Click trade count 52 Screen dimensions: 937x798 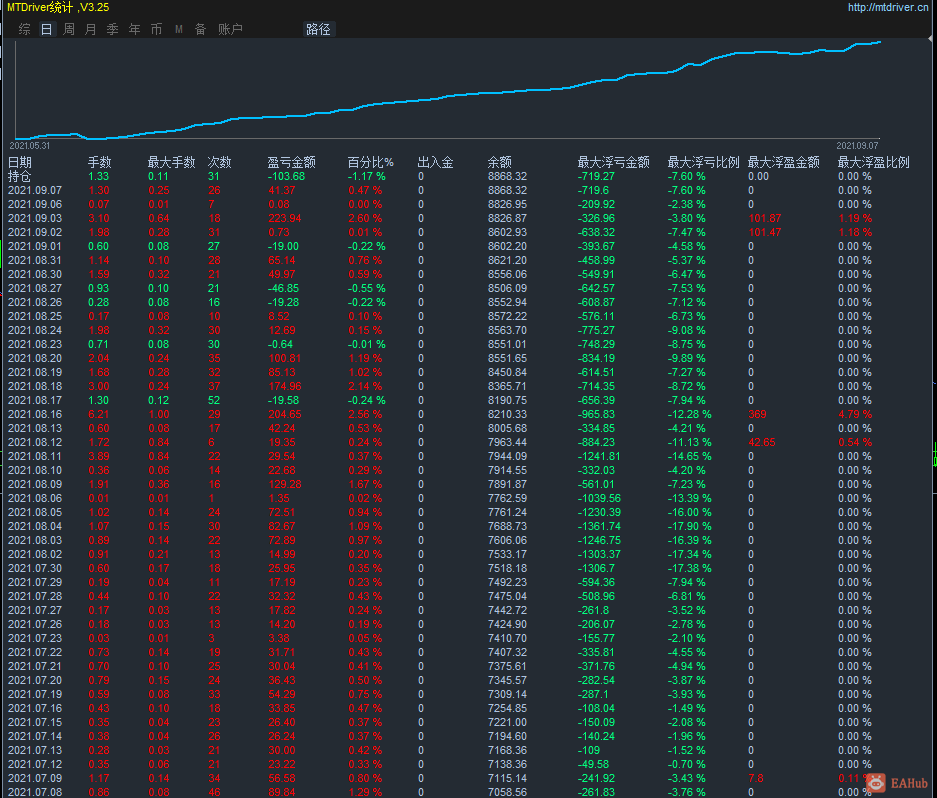(x=214, y=400)
